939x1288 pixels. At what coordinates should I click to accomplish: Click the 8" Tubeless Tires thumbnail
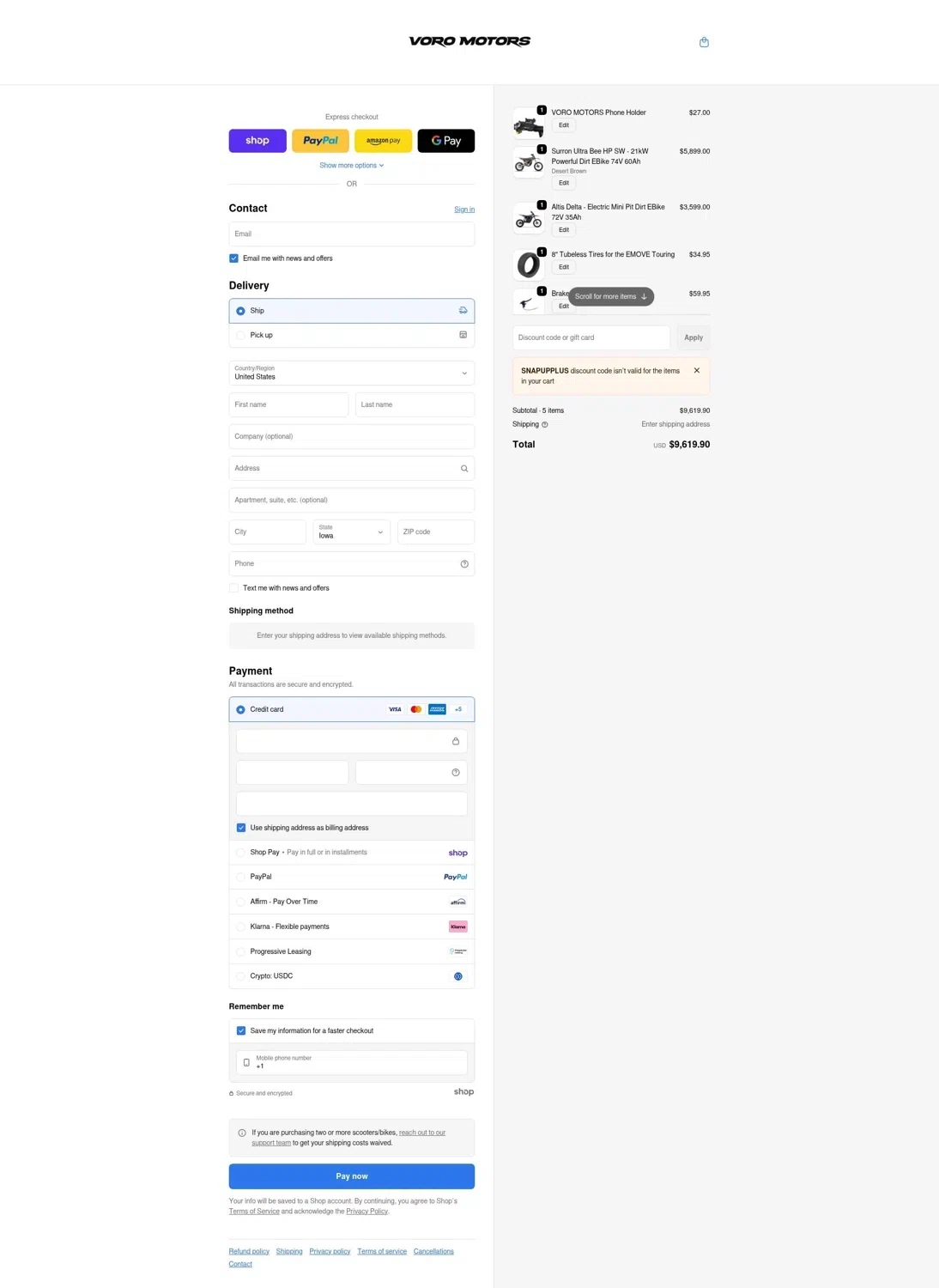click(x=528, y=265)
